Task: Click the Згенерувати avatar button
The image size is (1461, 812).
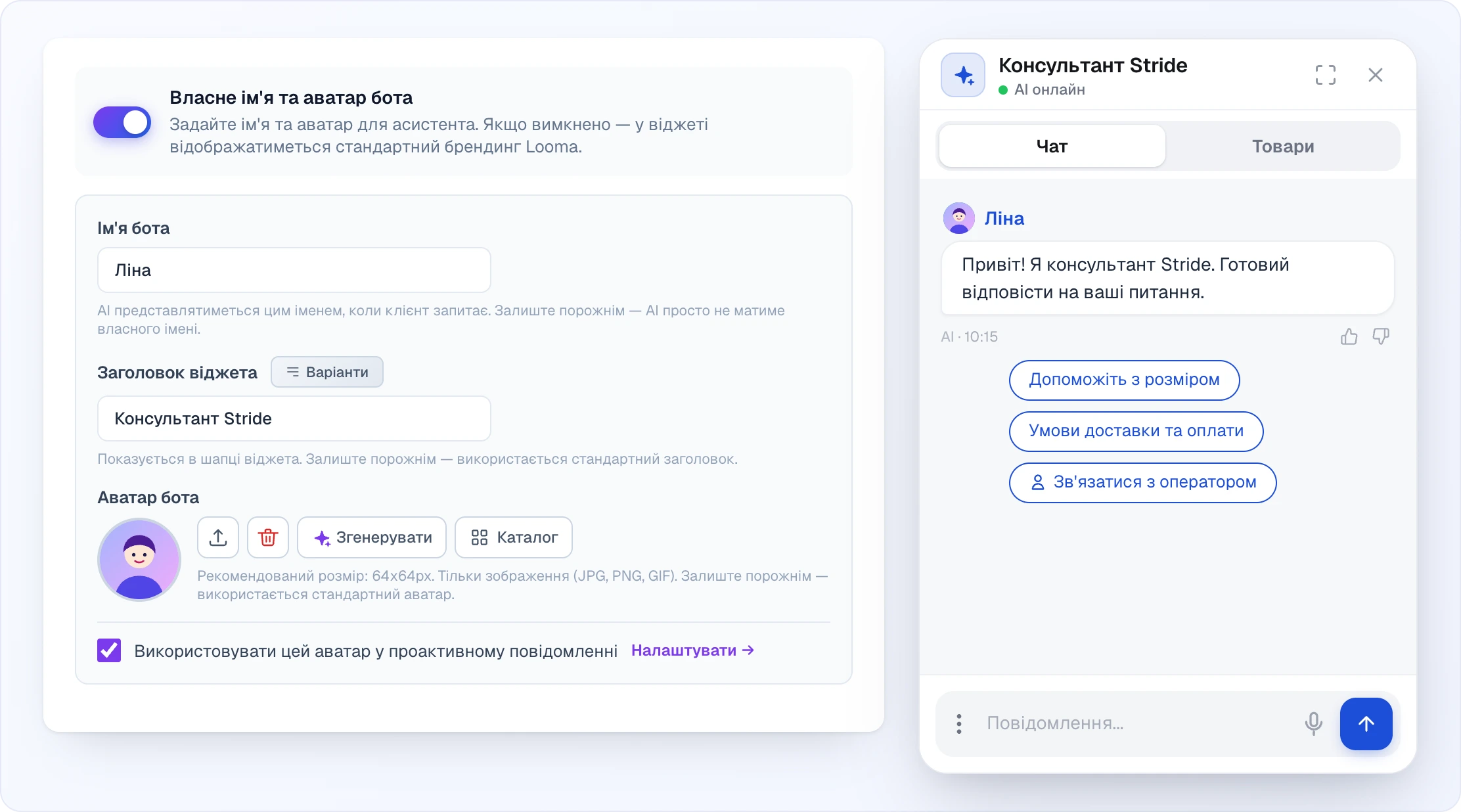Action: [372, 537]
